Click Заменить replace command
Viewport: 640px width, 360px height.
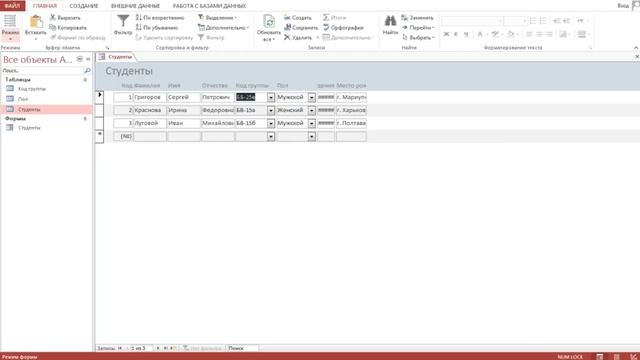pyautogui.click(x=417, y=18)
